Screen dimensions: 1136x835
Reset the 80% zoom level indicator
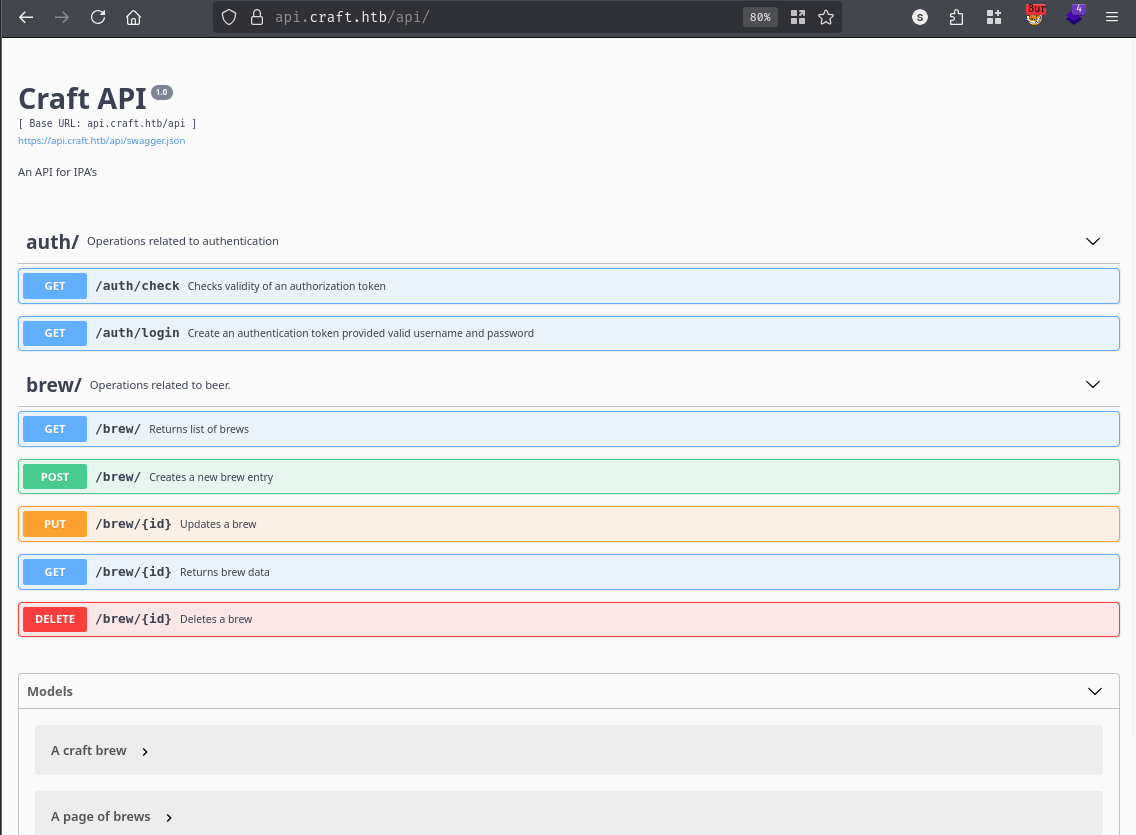(x=760, y=17)
